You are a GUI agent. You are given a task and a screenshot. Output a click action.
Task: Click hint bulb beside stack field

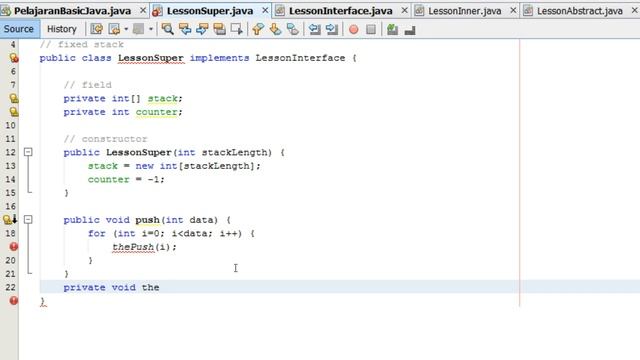(x=13, y=98)
